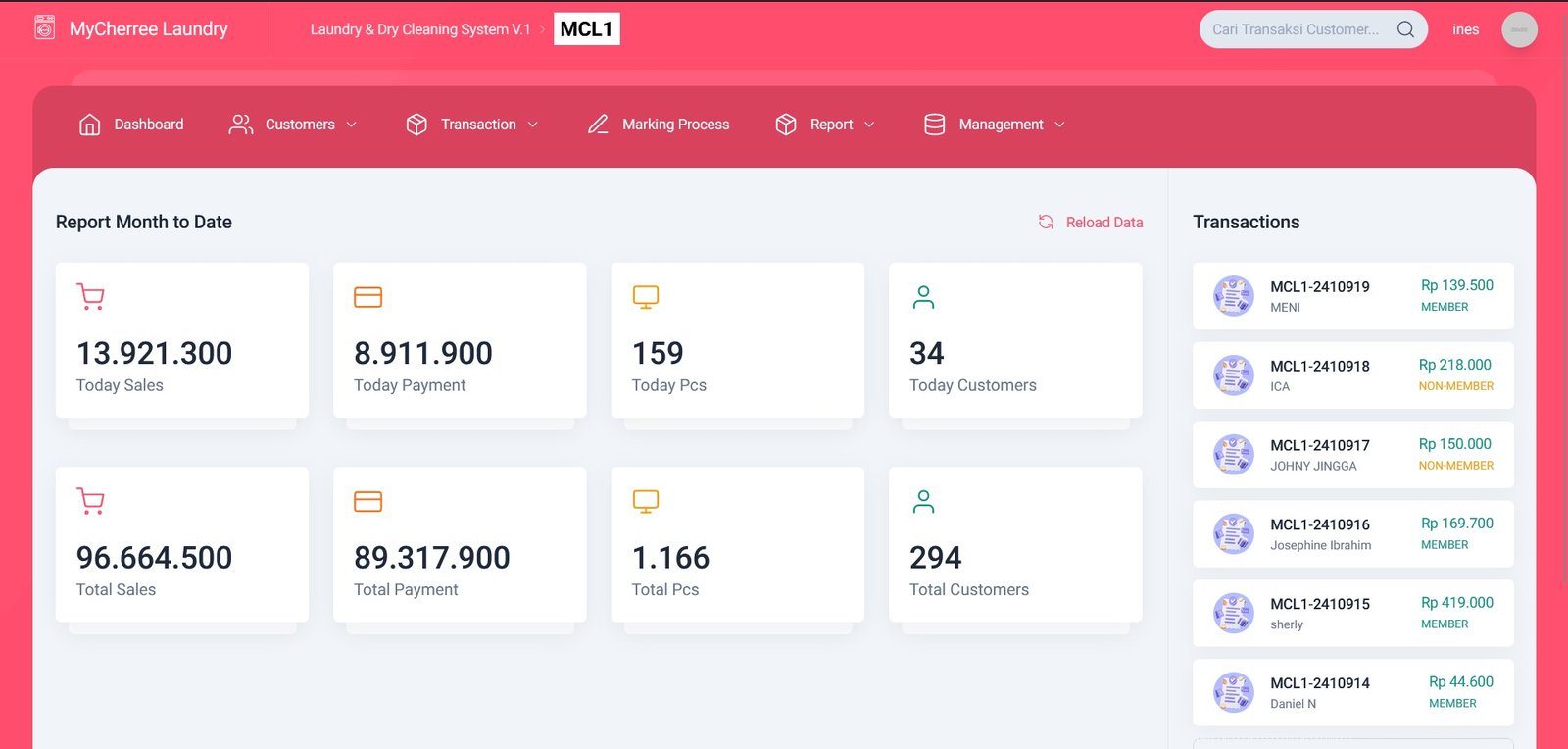This screenshot has height=749, width=1568.
Task: Focus the Cari Transaksi Customer search field
Action: tap(1296, 29)
